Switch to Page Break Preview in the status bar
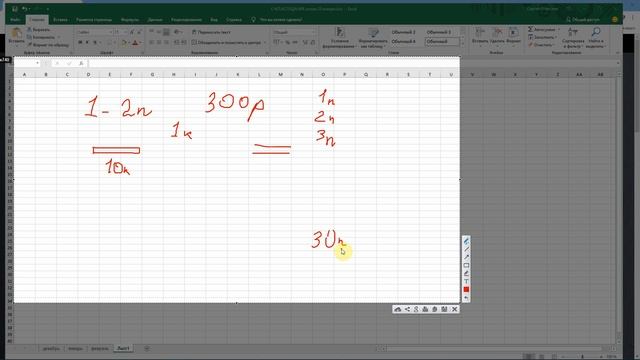This screenshot has height=360, width=640. pos(554,356)
